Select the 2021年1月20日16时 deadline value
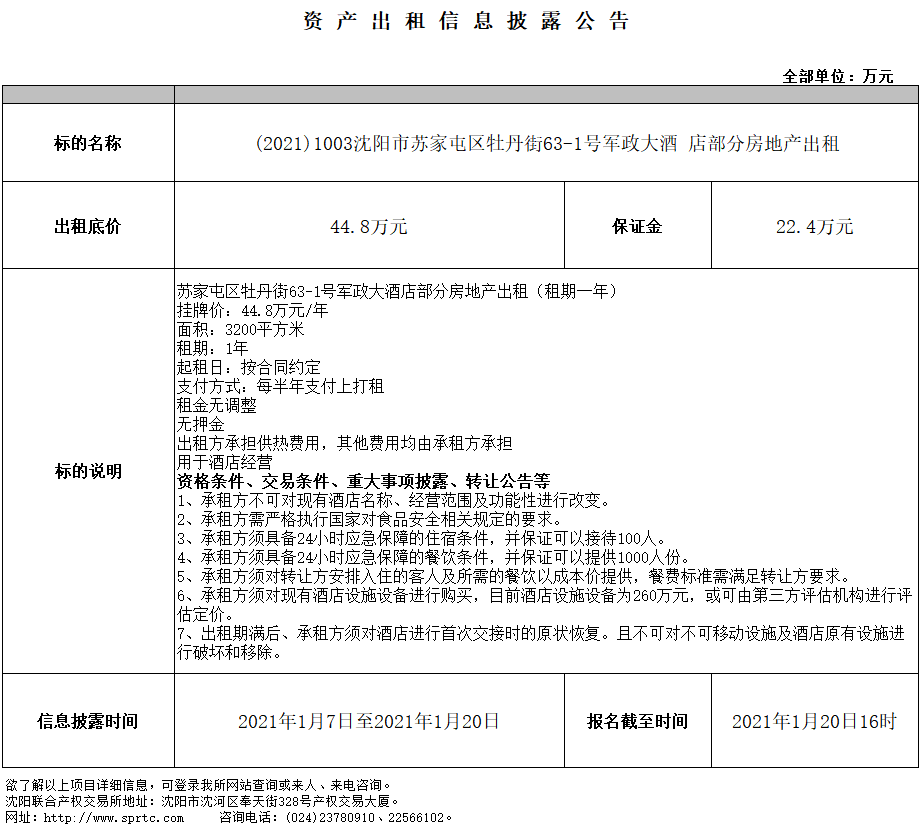 814,721
